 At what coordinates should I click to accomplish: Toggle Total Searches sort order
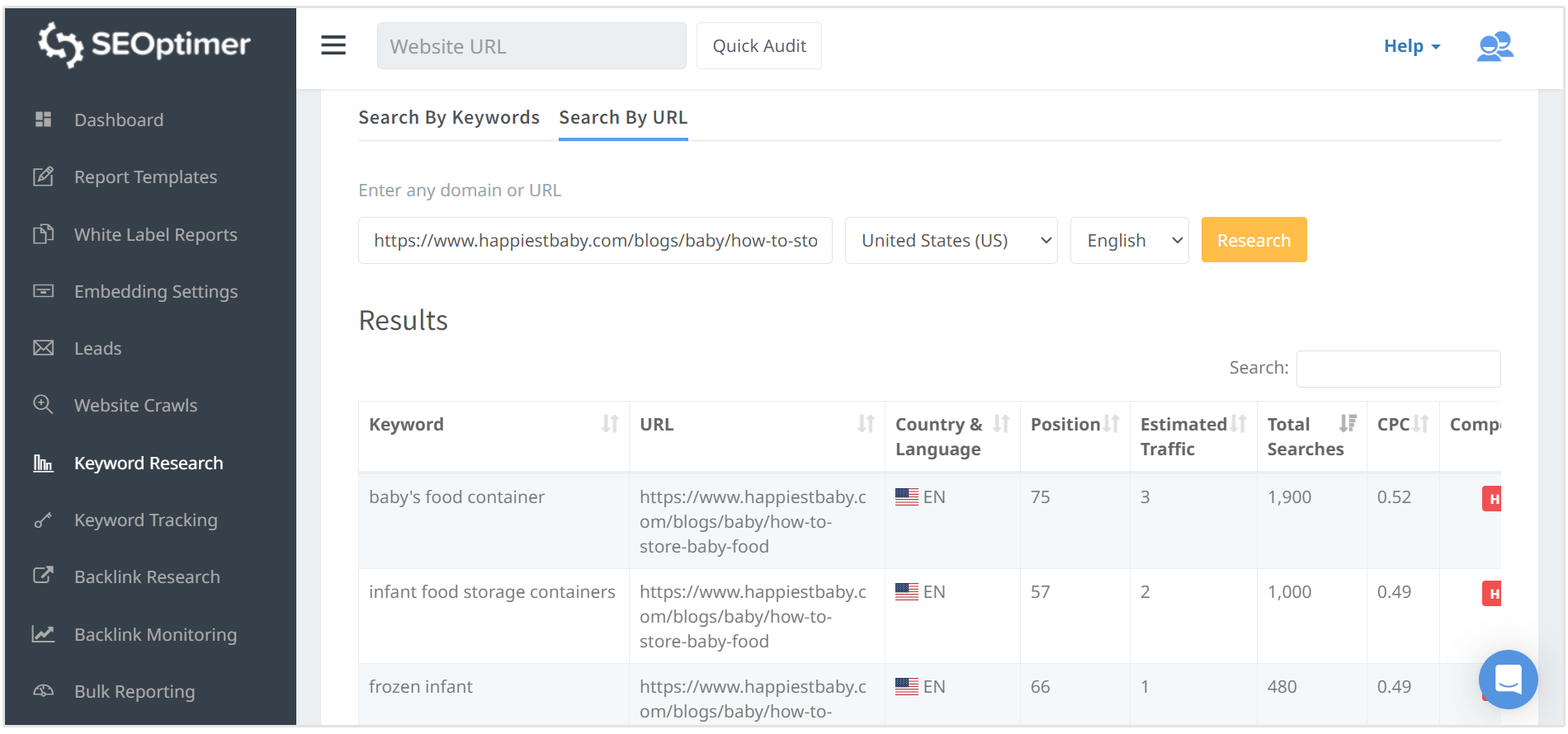pos(1348,424)
